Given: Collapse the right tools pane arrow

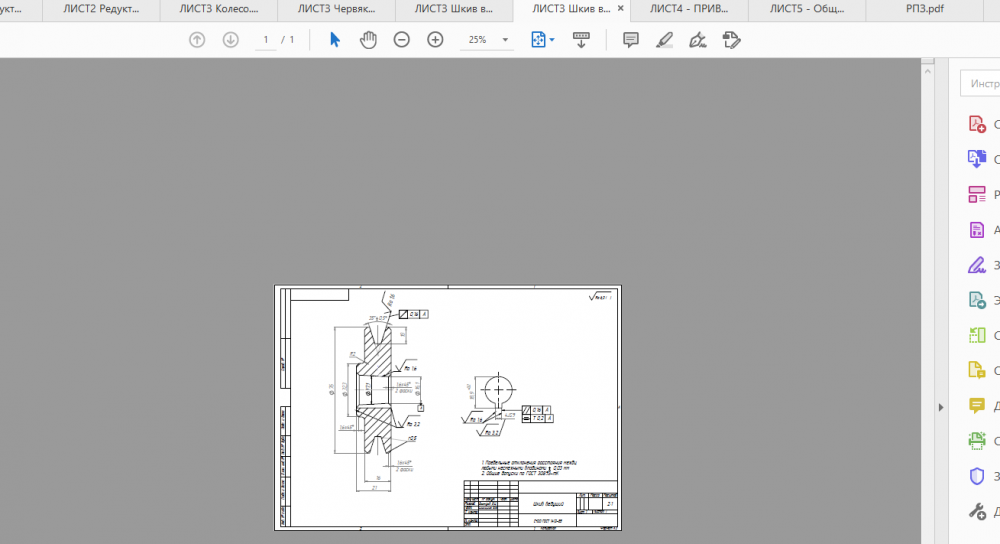Looking at the screenshot, I should pos(939,407).
